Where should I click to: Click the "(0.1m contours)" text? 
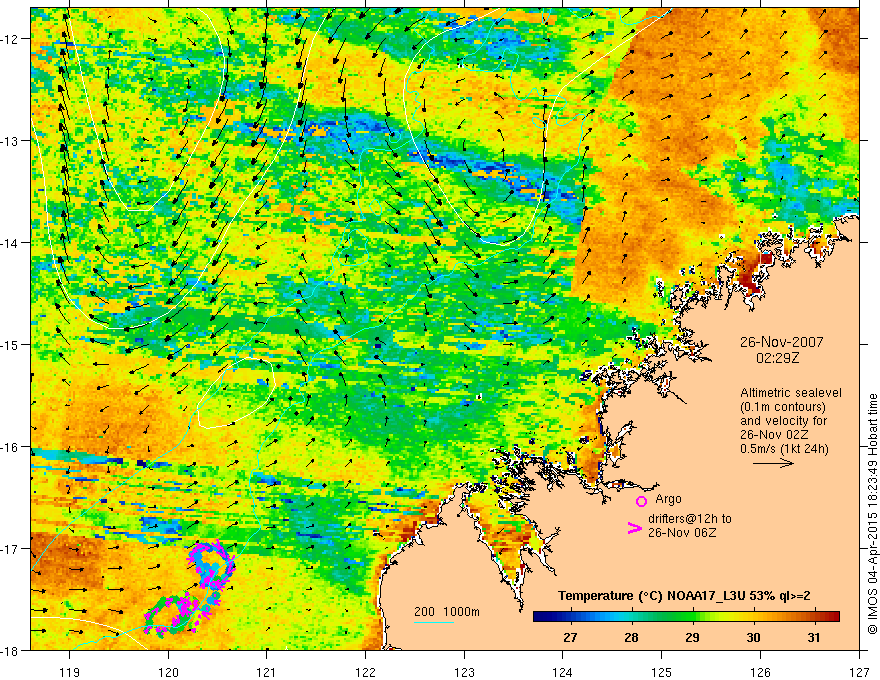(783, 407)
